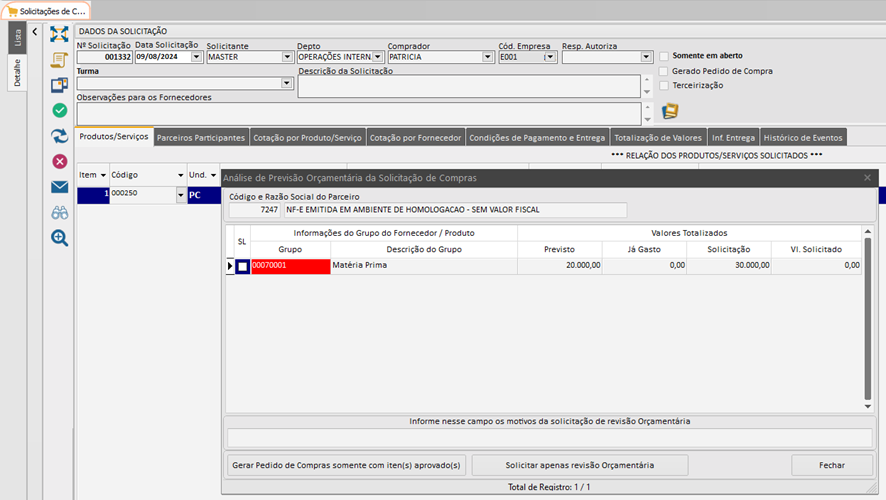This screenshot has height=500, width=886.
Task: Select the Lista vertical tab
Action: coord(18,38)
